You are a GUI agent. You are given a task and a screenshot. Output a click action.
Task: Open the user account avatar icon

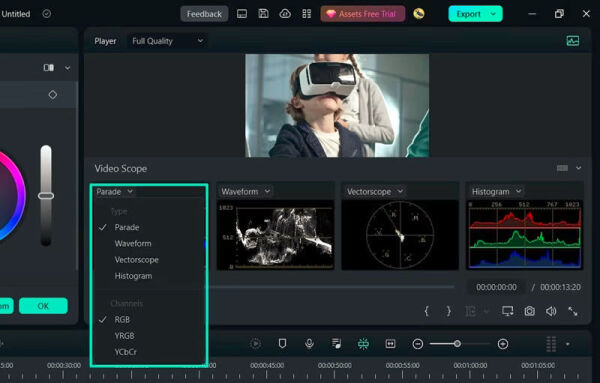coord(419,14)
